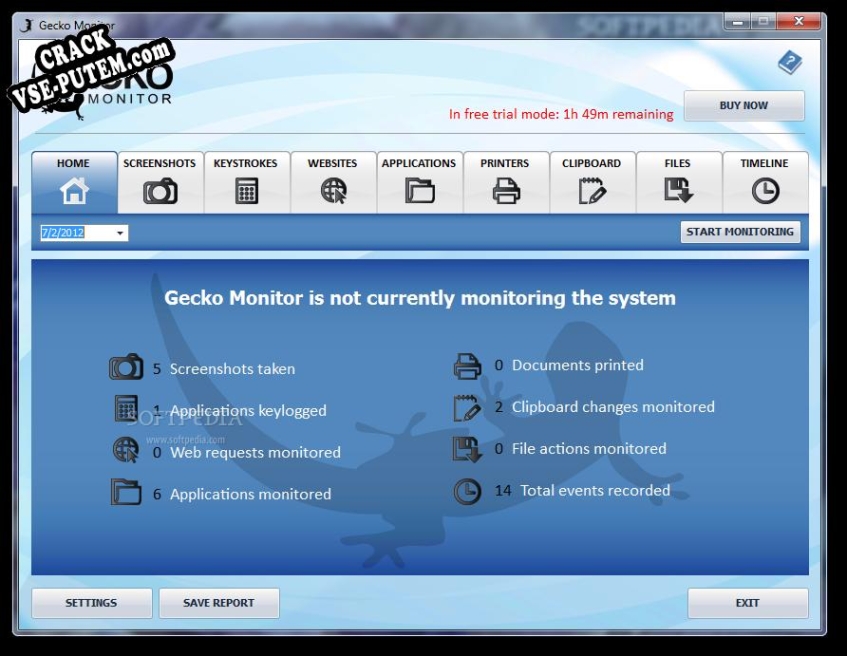Click the notepad icon beside Clipboard changes
847x656 pixels.
coord(467,408)
